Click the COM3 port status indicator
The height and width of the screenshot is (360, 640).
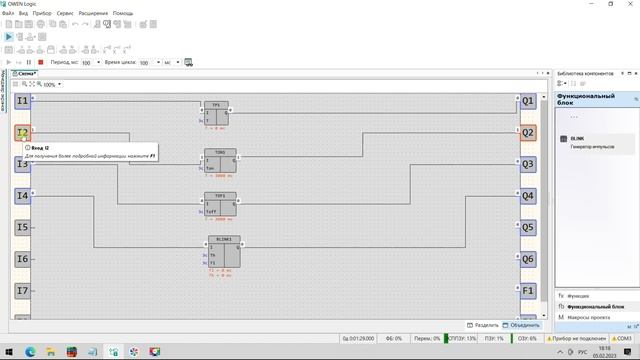pyautogui.click(x=621, y=338)
